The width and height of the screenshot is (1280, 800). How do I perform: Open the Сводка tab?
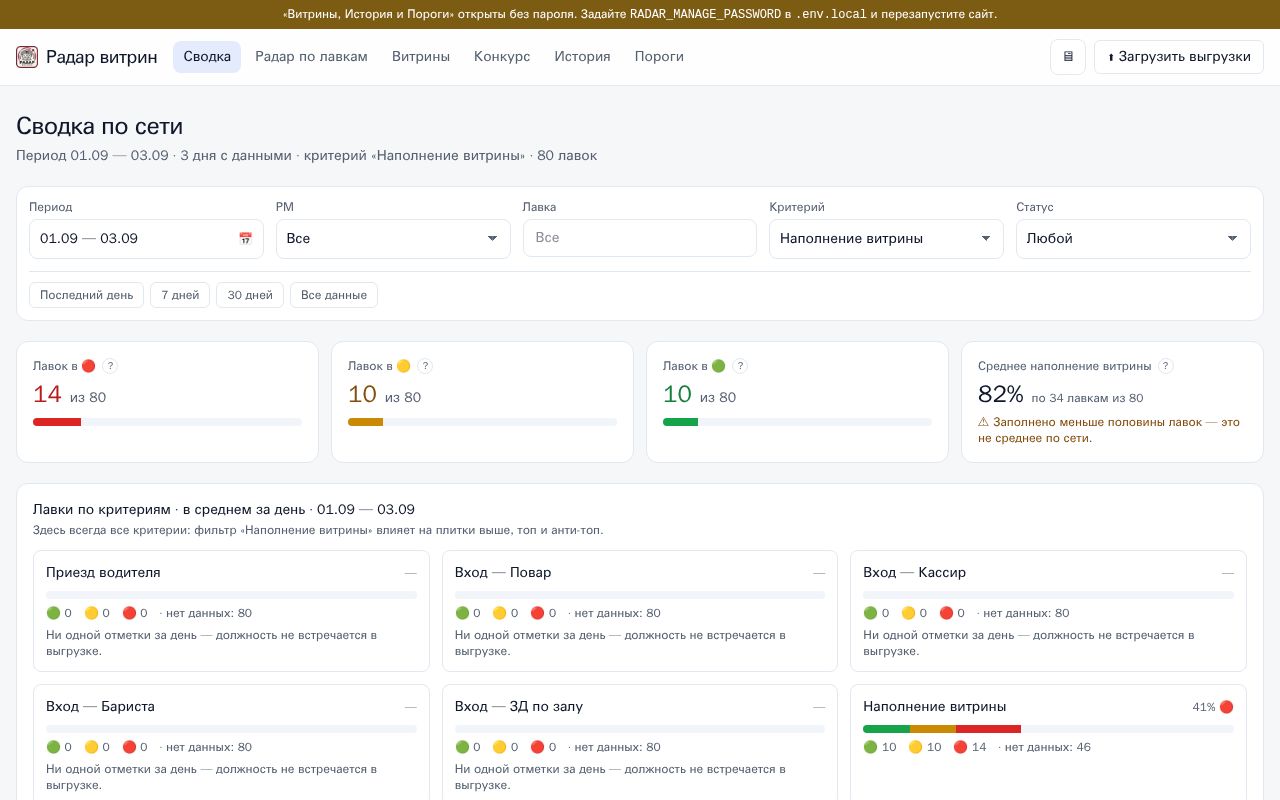coord(207,57)
